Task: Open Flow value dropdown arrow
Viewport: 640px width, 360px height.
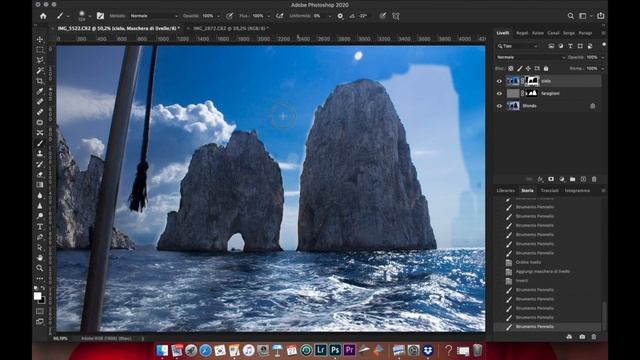Action: click(x=268, y=16)
